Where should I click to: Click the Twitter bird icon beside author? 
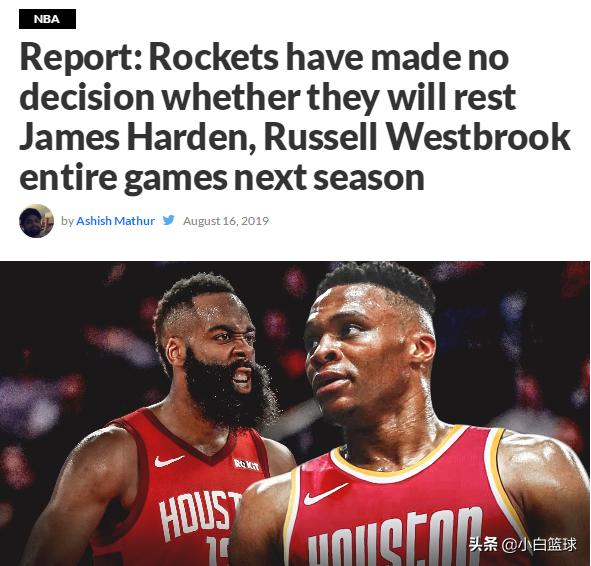tap(168, 220)
